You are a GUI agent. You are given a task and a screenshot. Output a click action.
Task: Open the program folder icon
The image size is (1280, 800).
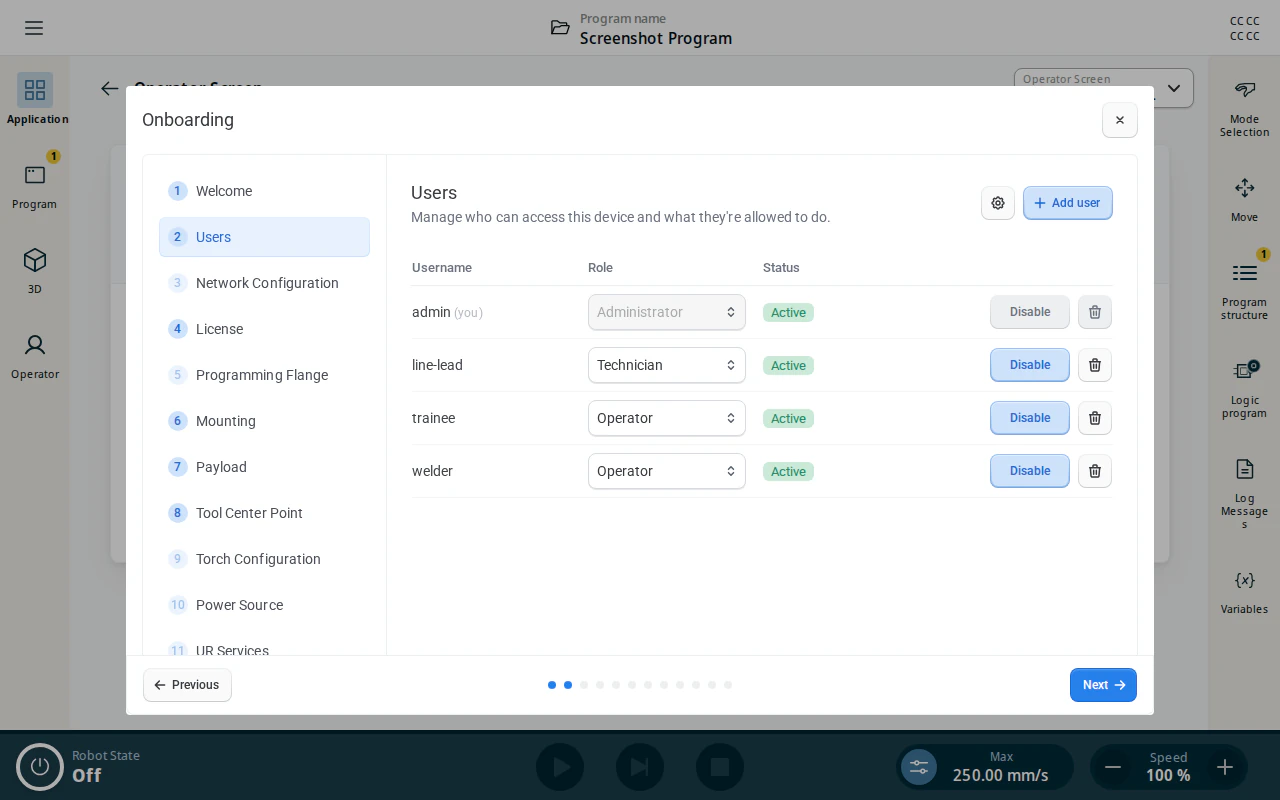pyautogui.click(x=560, y=28)
